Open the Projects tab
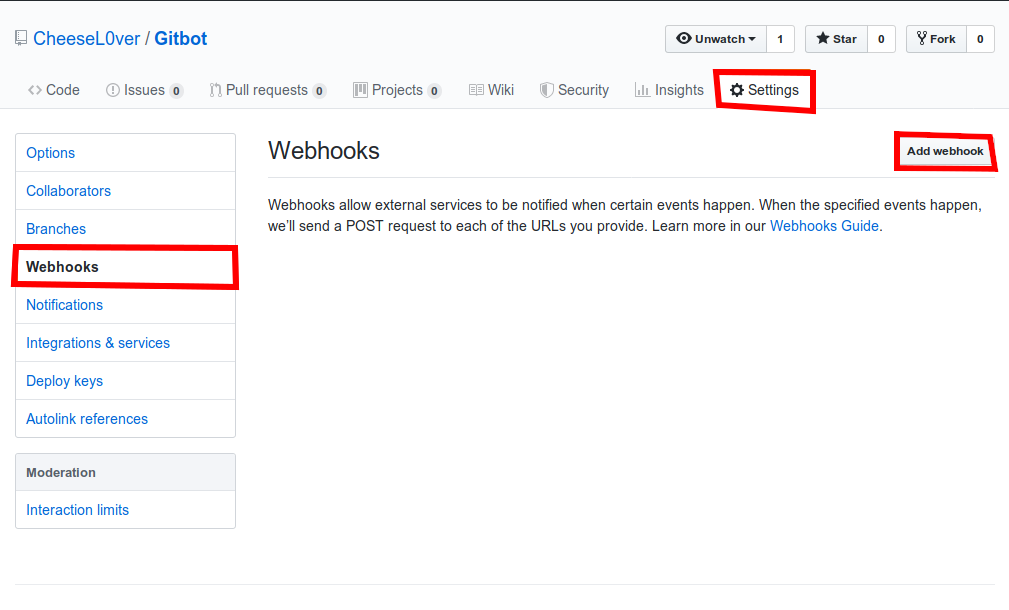The height and width of the screenshot is (610, 1009). 397,90
